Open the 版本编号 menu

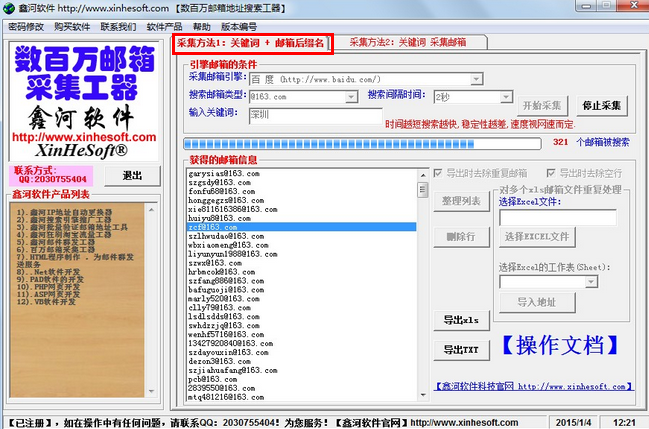pos(239,27)
